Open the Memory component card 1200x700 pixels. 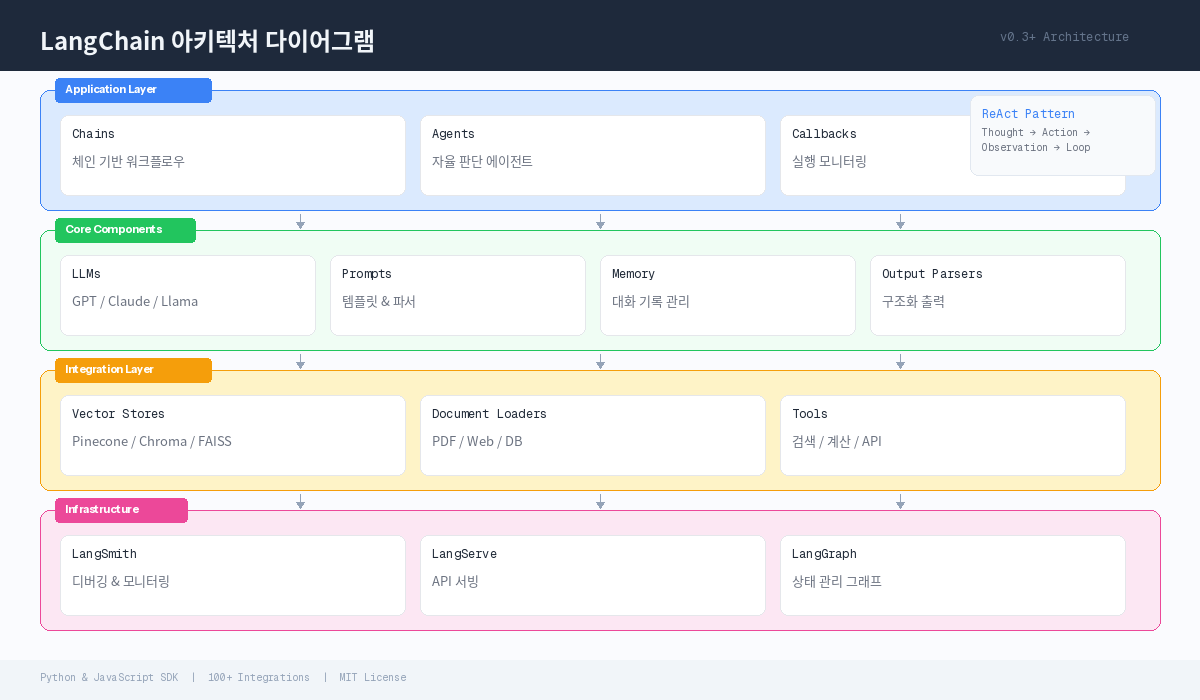727,295
